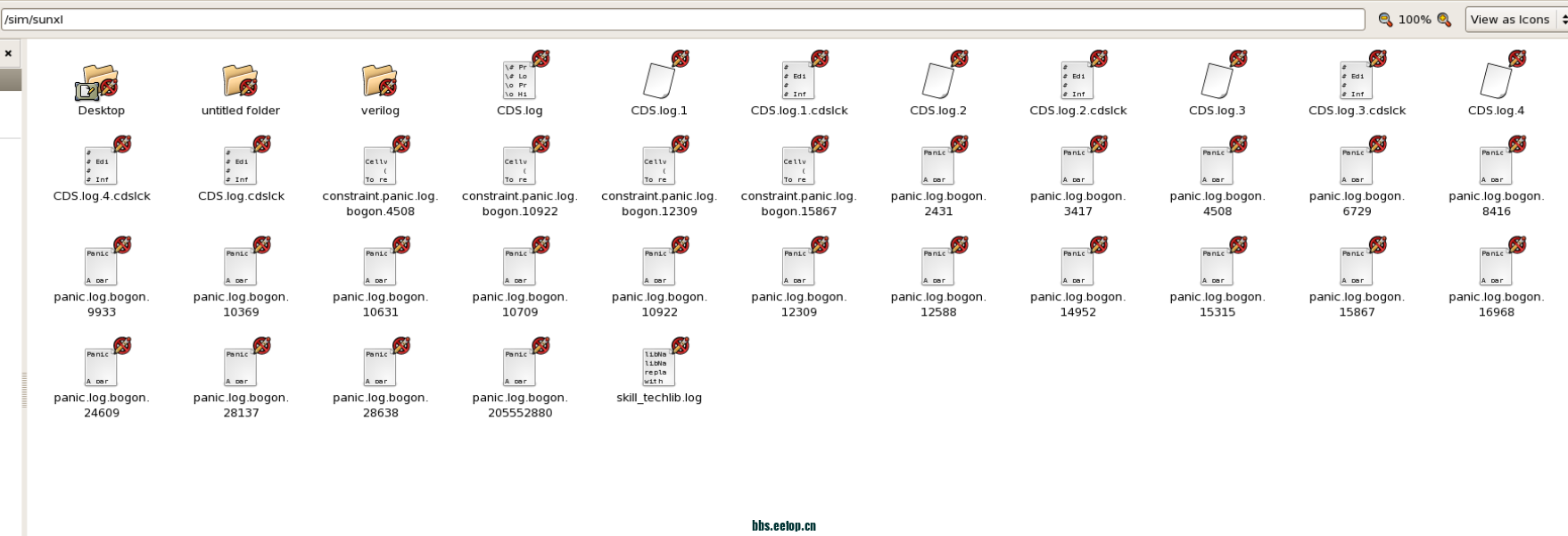The image size is (1568, 536).
Task: Select panic.log.bogon.2431 file icon
Action: [937, 166]
